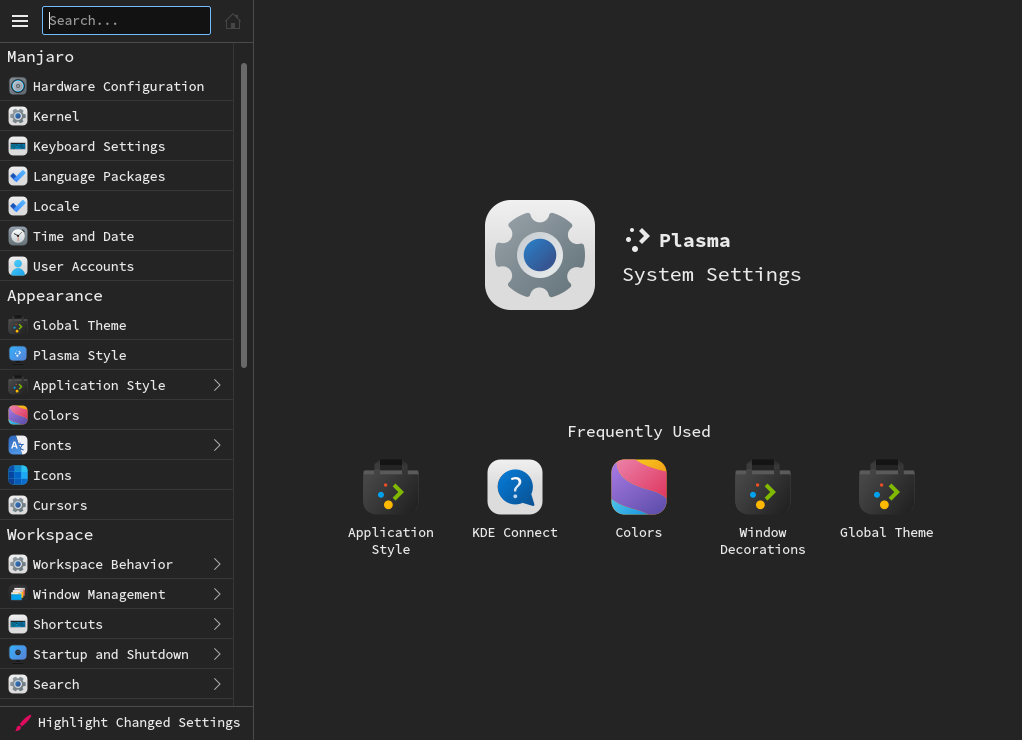The image size is (1022, 740).
Task: Click the Language Packages checkmark icon
Action: pos(18,176)
